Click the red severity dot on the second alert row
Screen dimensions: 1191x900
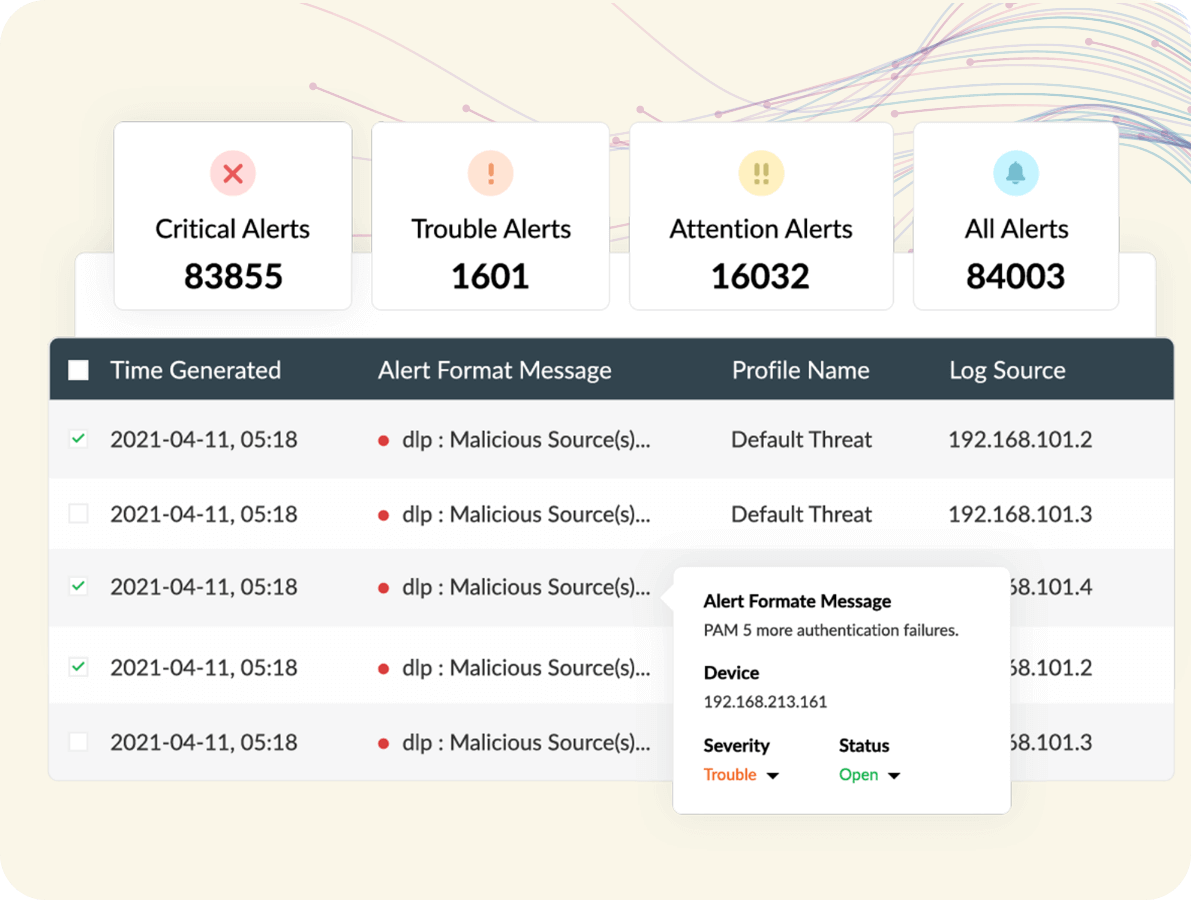pos(383,514)
